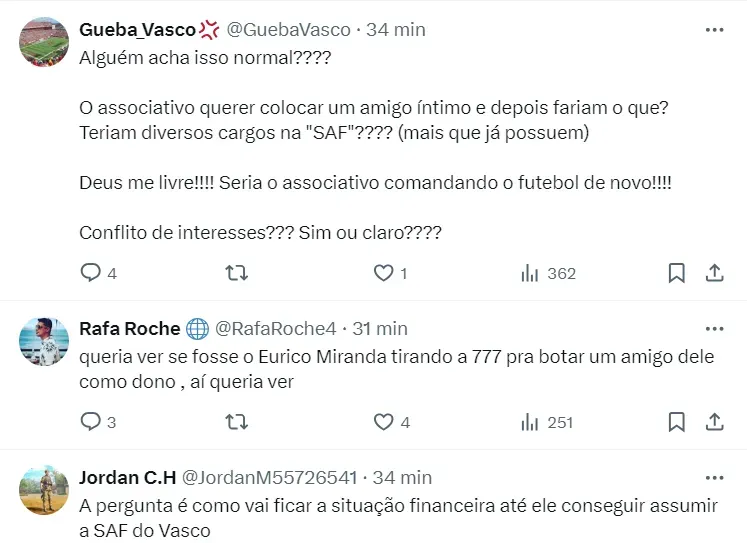Viewport: 747px width, 543px height.
Task: Like Gueba_Vasco's tweet
Action: tap(383, 273)
